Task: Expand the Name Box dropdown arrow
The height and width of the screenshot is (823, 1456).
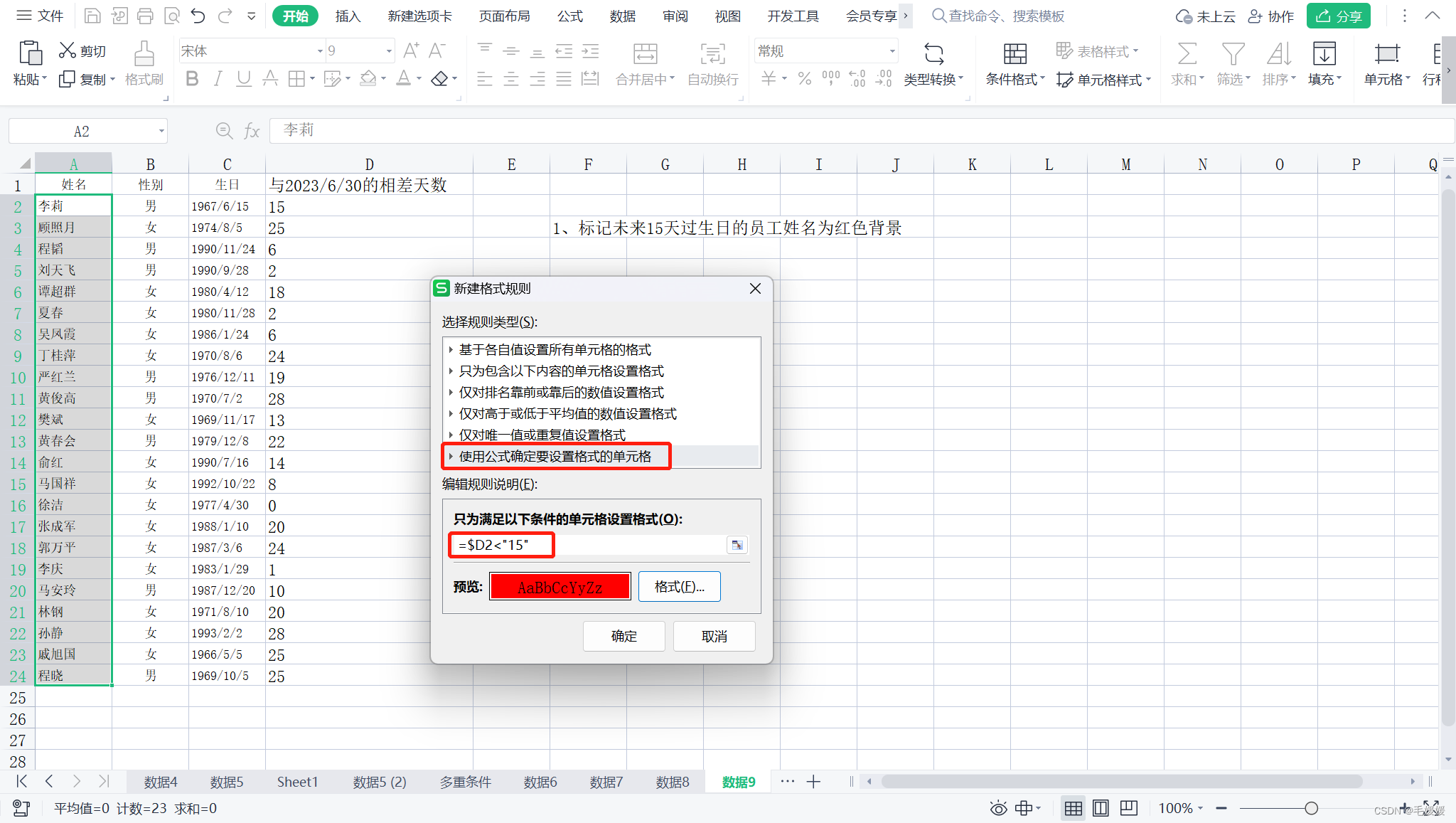Action: pyautogui.click(x=161, y=132)
